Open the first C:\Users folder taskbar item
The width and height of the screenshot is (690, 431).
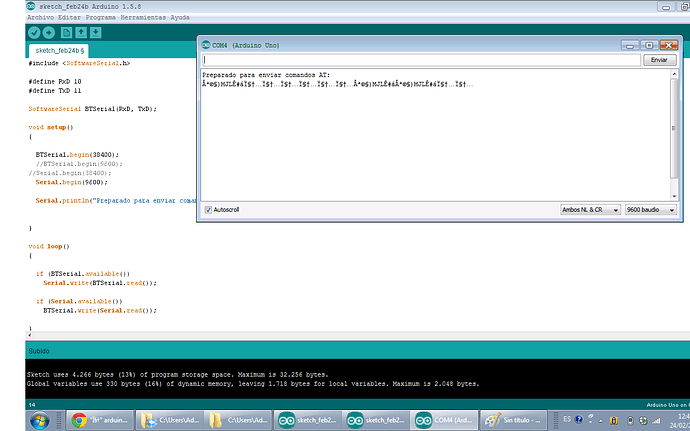pos(169,420)
